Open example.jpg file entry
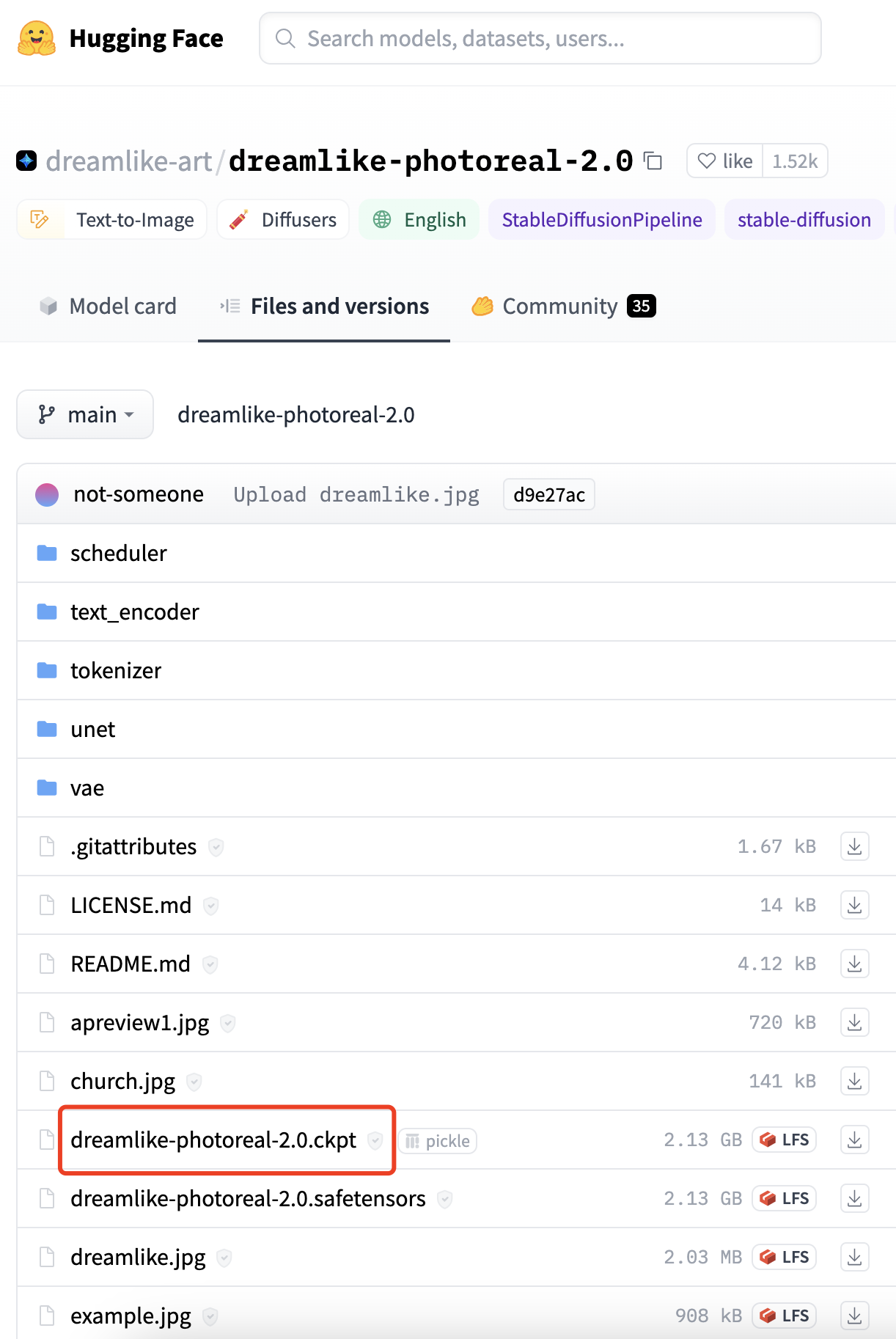This screenshot has width=896, height=1339. point(131,1316)
